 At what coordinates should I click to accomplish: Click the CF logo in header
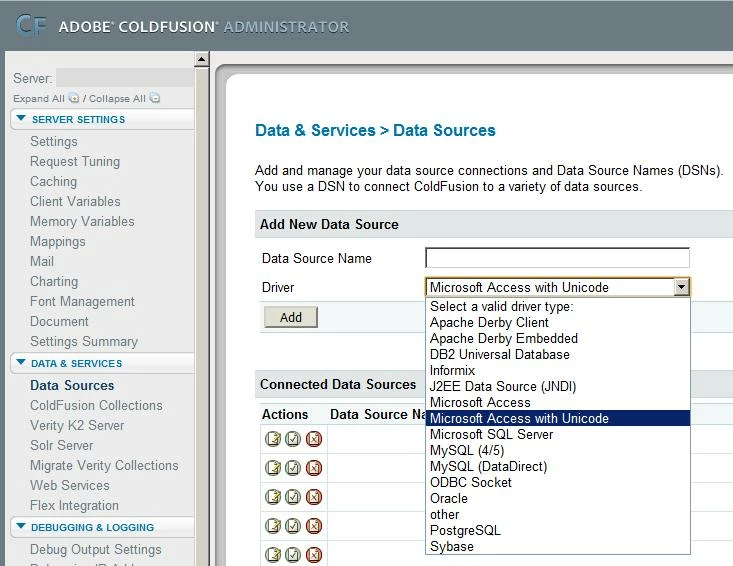(x=31, y=26)
